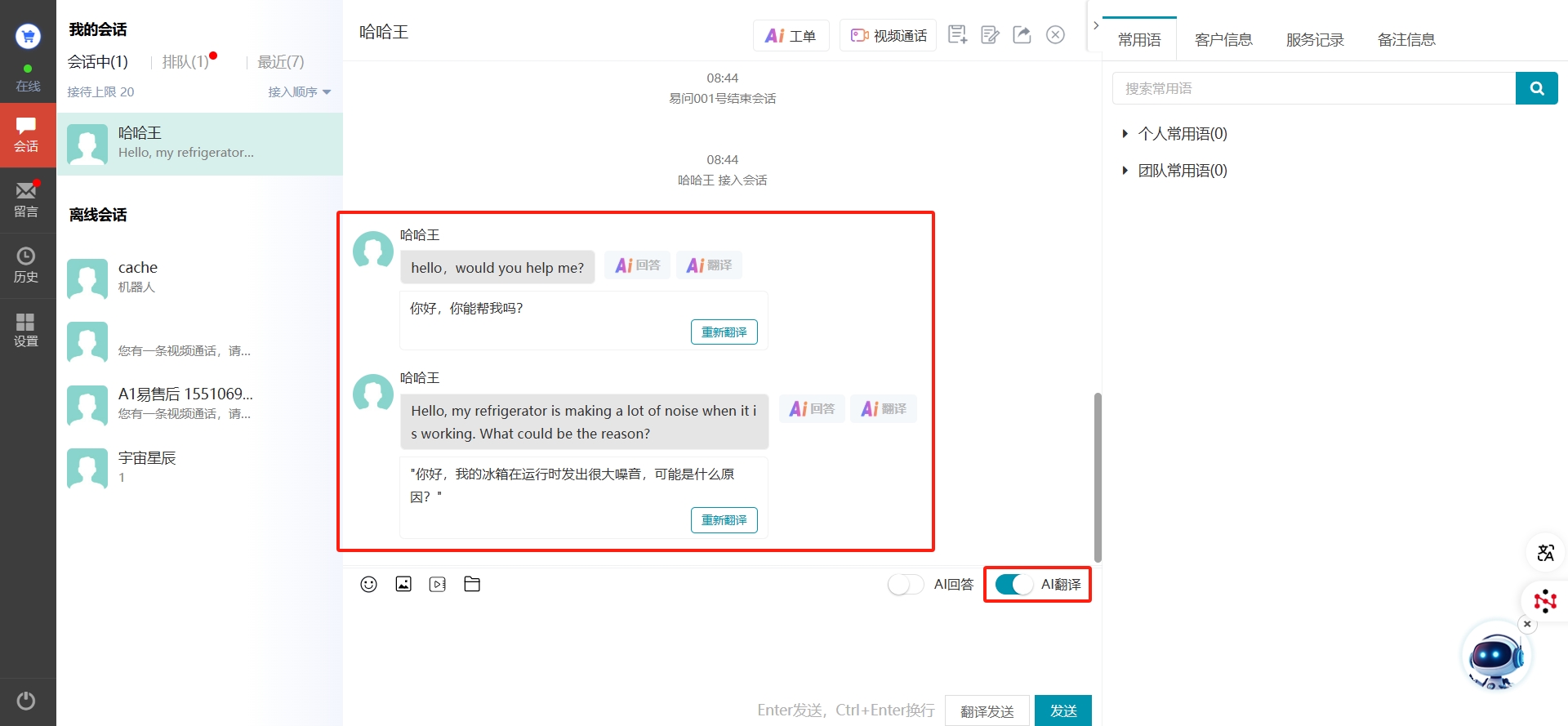Click AI 回答 for 'hello, would you help me?'
The width and height of the screenshot is (1568, 726).
click(x=638, y=265)
